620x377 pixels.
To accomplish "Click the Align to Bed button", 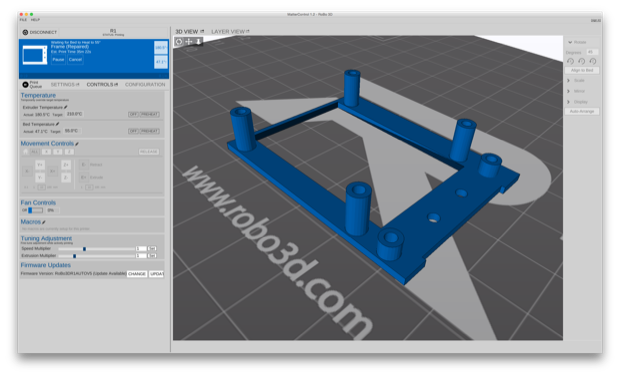I will click(x=582, y=70).
